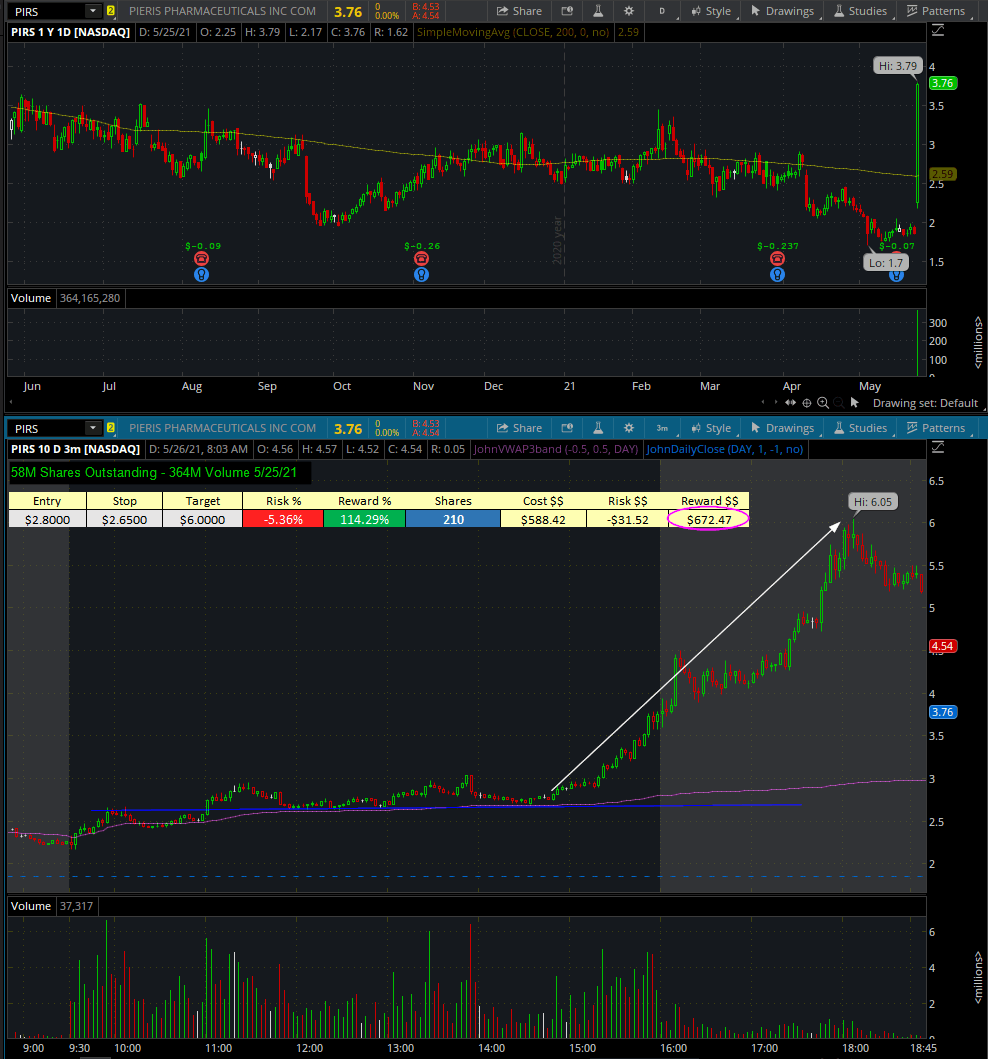Click the Share icon on the lower chart toolbar
The image size is (988, 1059).
click(519, 427)
